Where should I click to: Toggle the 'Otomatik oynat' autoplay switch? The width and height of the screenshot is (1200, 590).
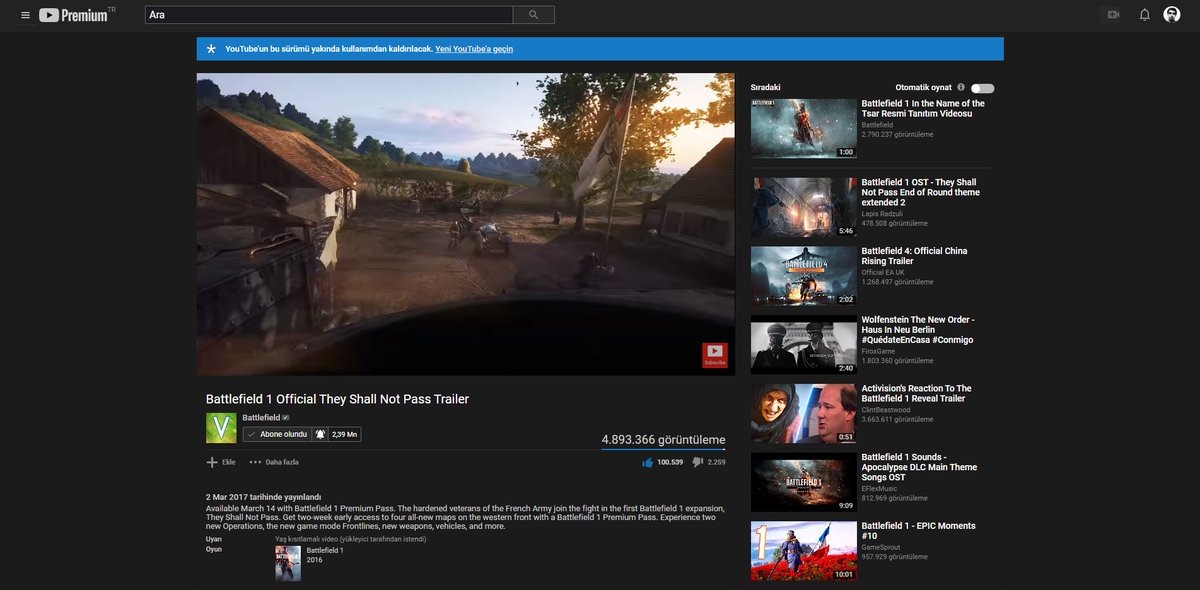982,88
